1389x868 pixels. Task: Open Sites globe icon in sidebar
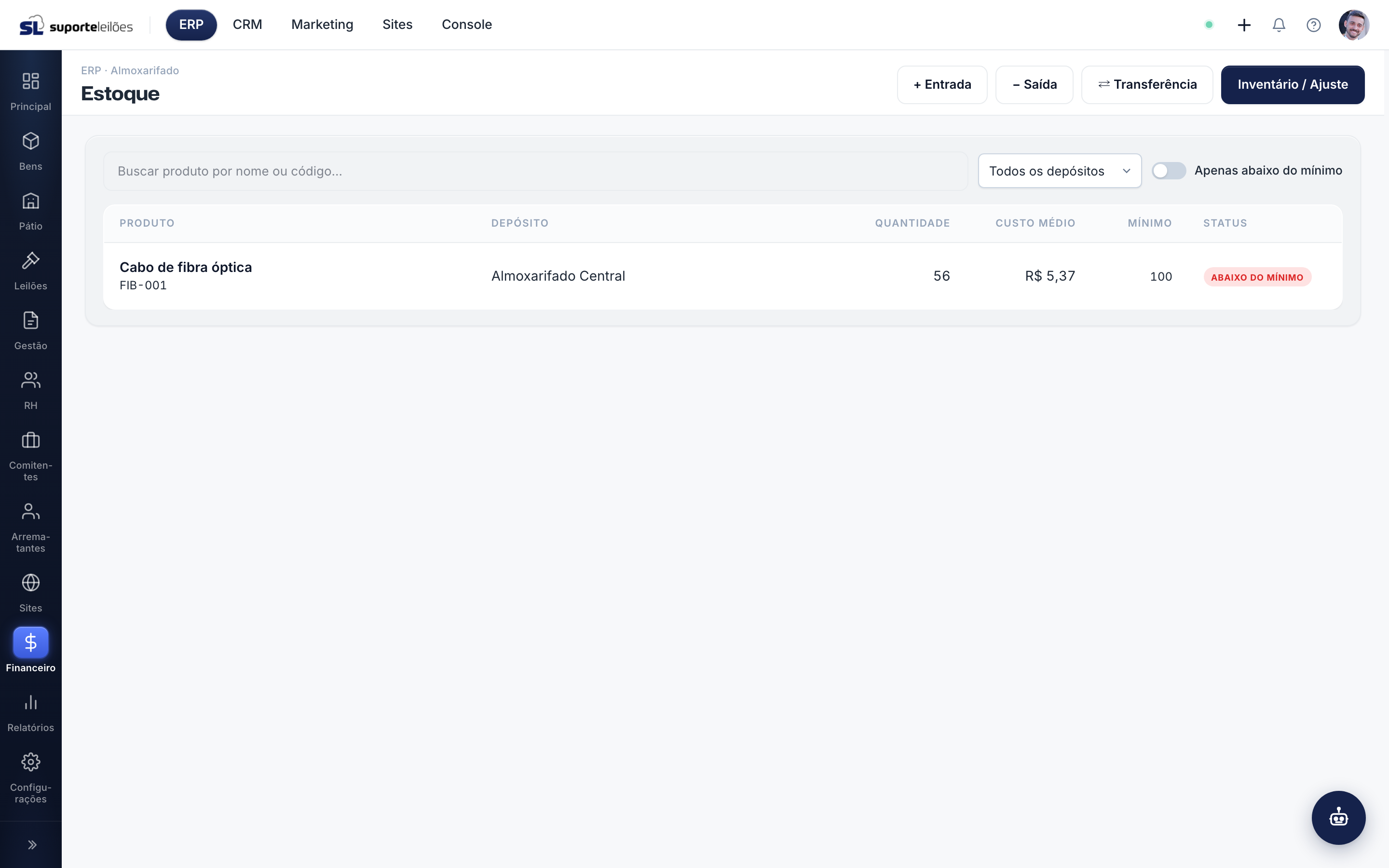click(x=30, y=582)
